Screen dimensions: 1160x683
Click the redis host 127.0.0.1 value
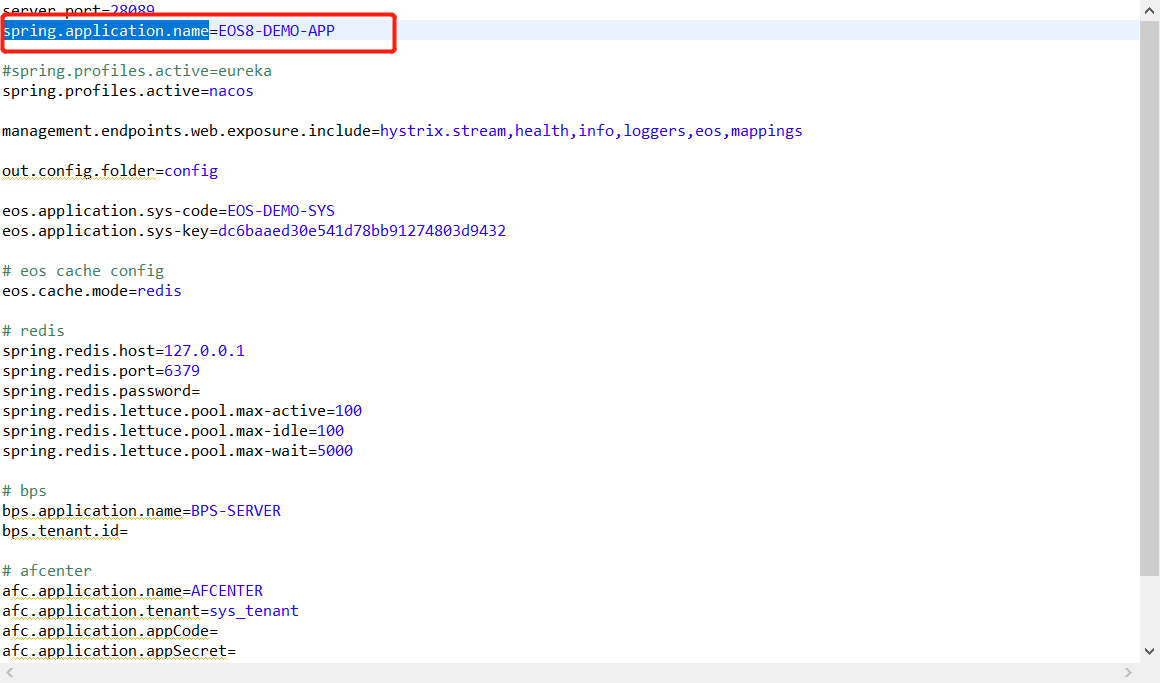pos(204,351)
